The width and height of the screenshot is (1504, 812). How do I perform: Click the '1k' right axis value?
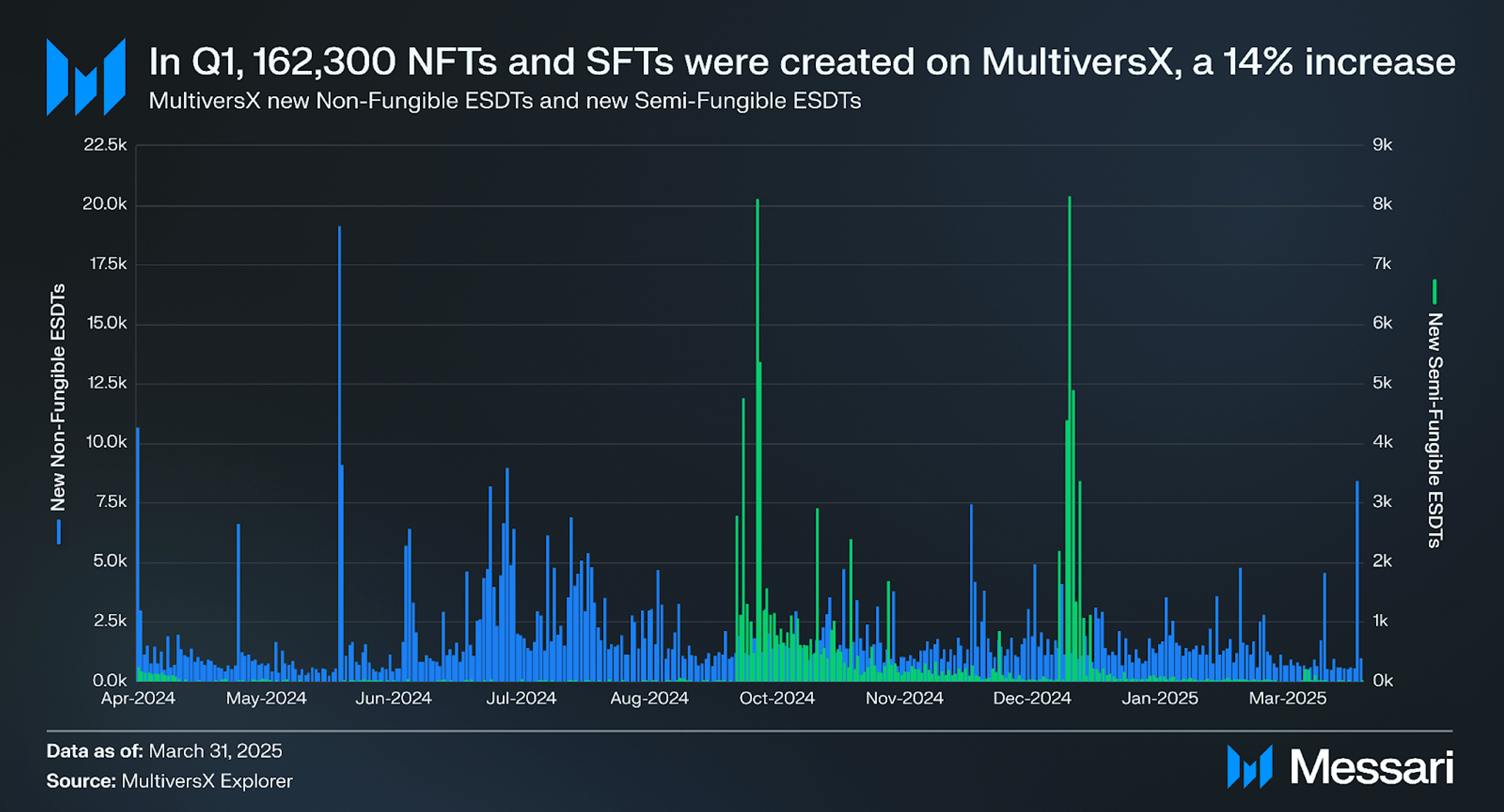point(1383,620)
